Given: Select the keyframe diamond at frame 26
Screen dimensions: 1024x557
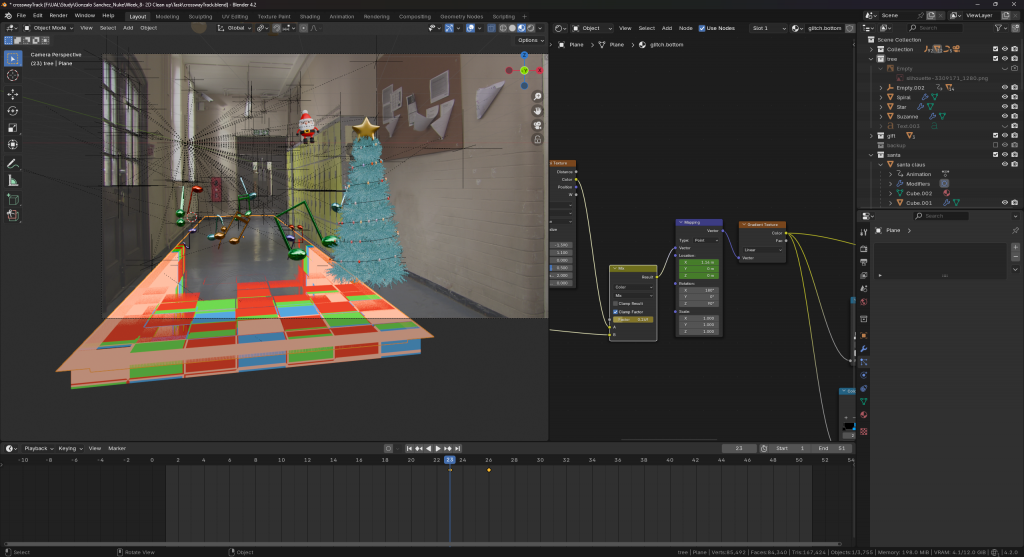Looking at the screenshot, I should (488, 470).
